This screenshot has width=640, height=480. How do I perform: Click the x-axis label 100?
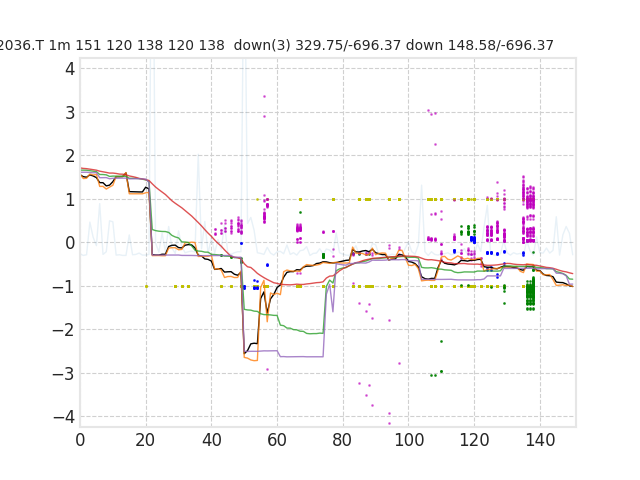pos(409,440)
